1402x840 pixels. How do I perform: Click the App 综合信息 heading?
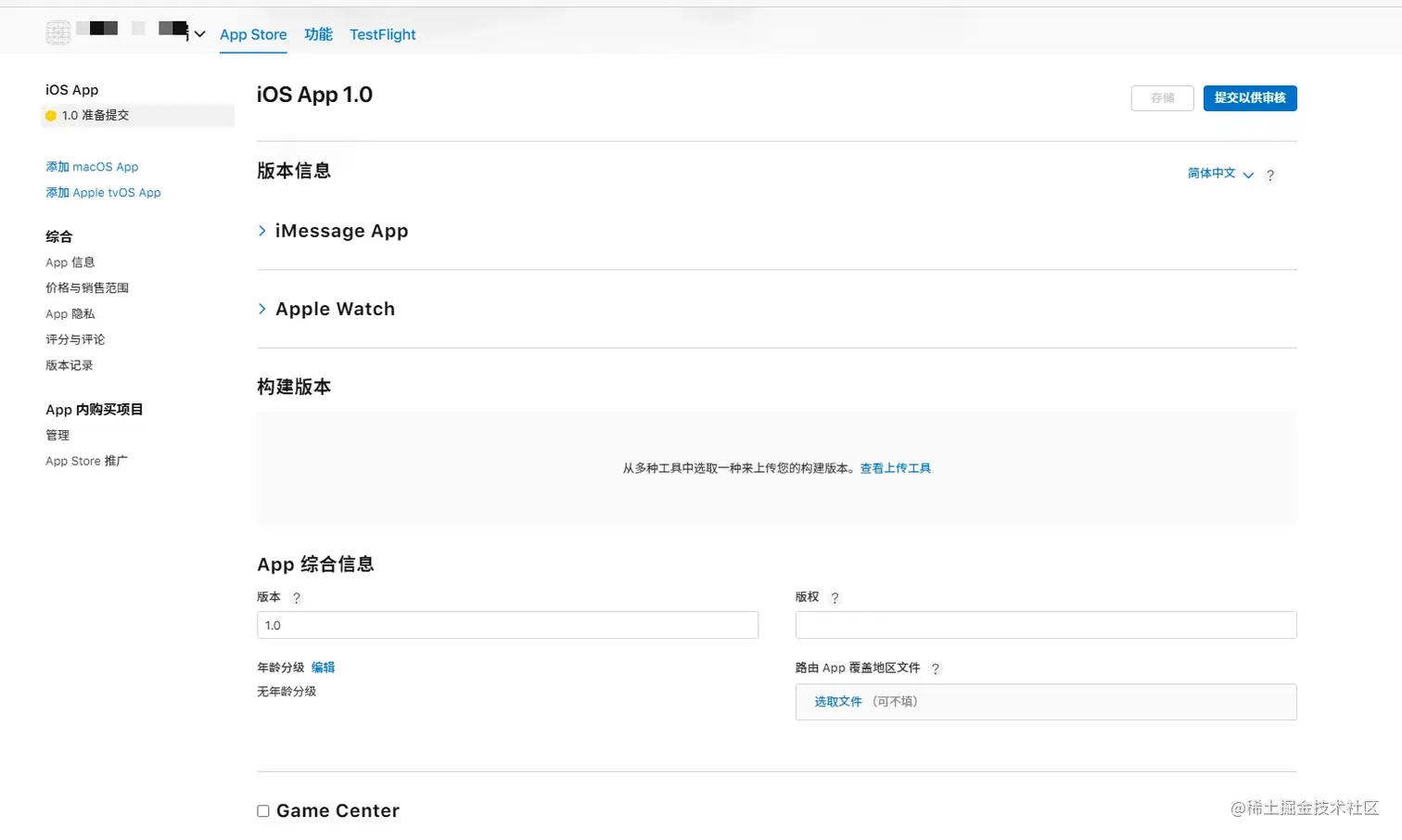pyautogui.click(x=315, y=565)
